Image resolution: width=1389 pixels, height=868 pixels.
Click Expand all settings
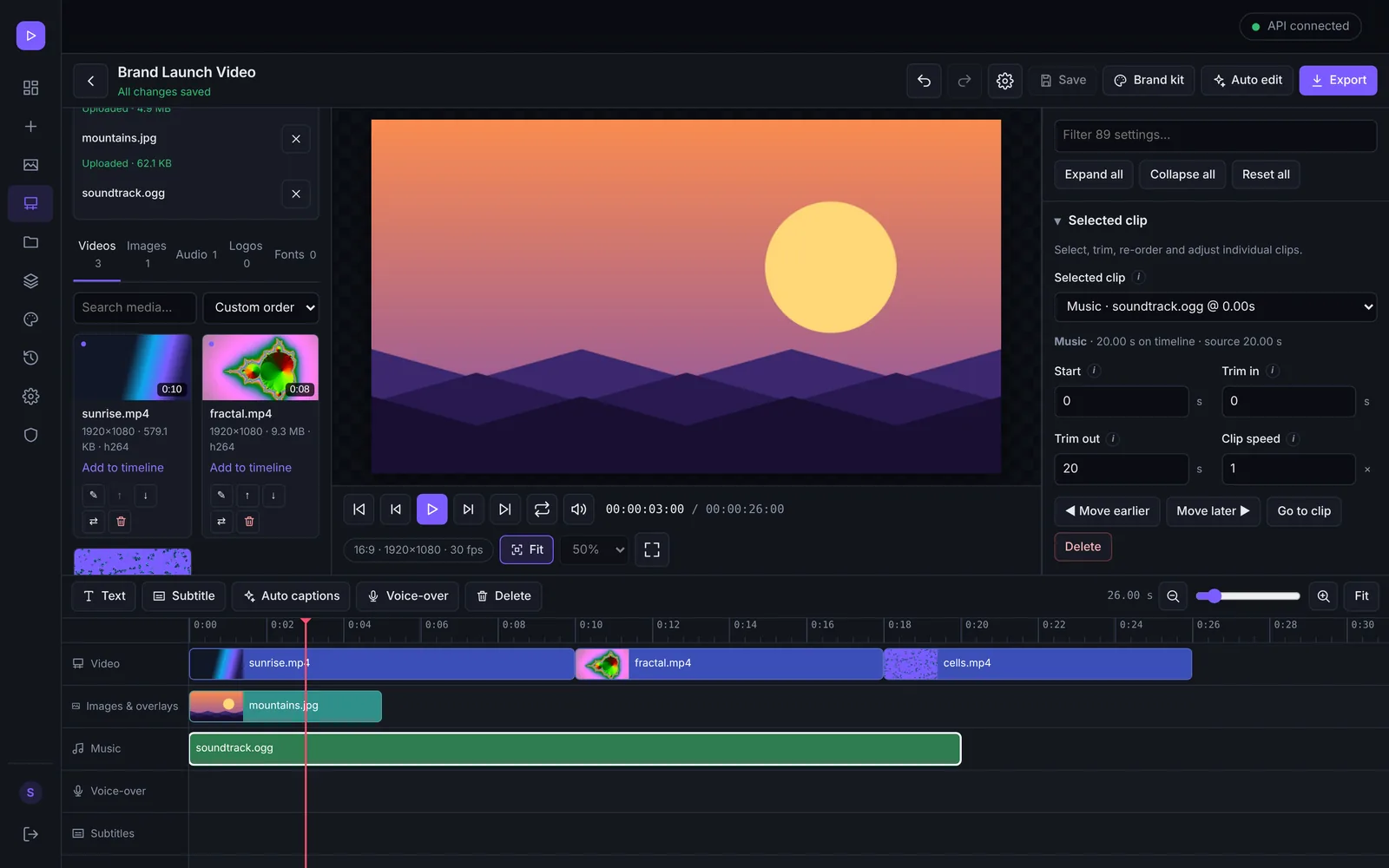1094,174
